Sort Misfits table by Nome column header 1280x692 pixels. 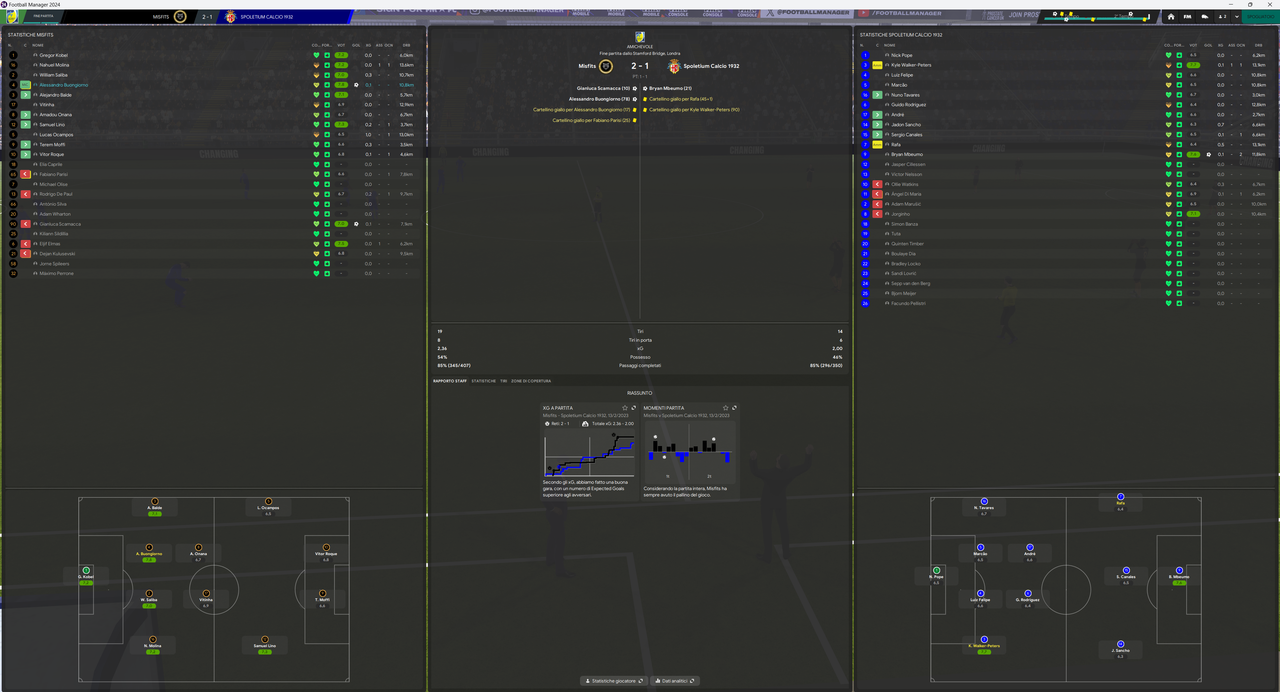[38, 45]
